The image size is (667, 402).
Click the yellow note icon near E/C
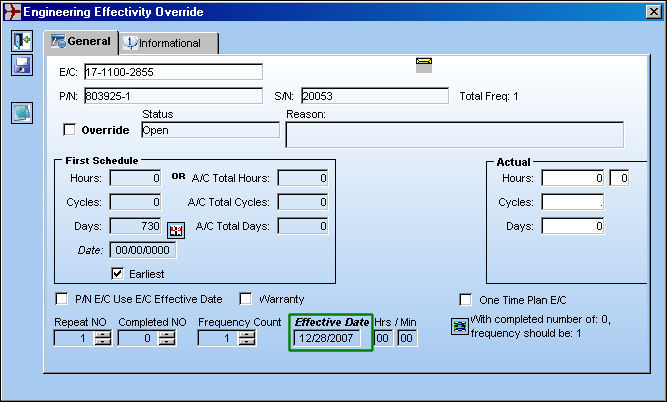(x=424, y=65)
